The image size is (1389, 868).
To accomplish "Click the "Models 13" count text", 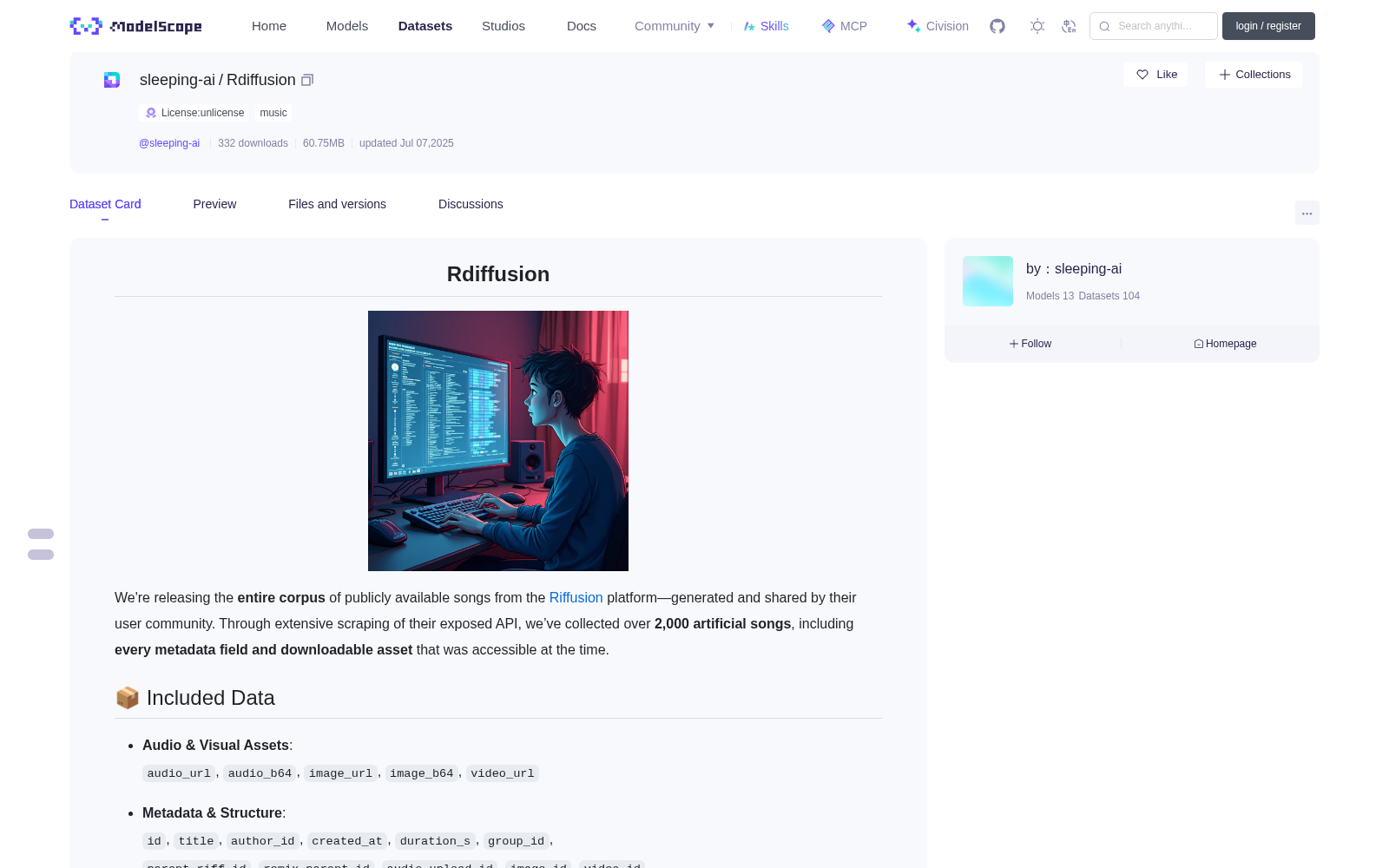I will coord(1050,296).
